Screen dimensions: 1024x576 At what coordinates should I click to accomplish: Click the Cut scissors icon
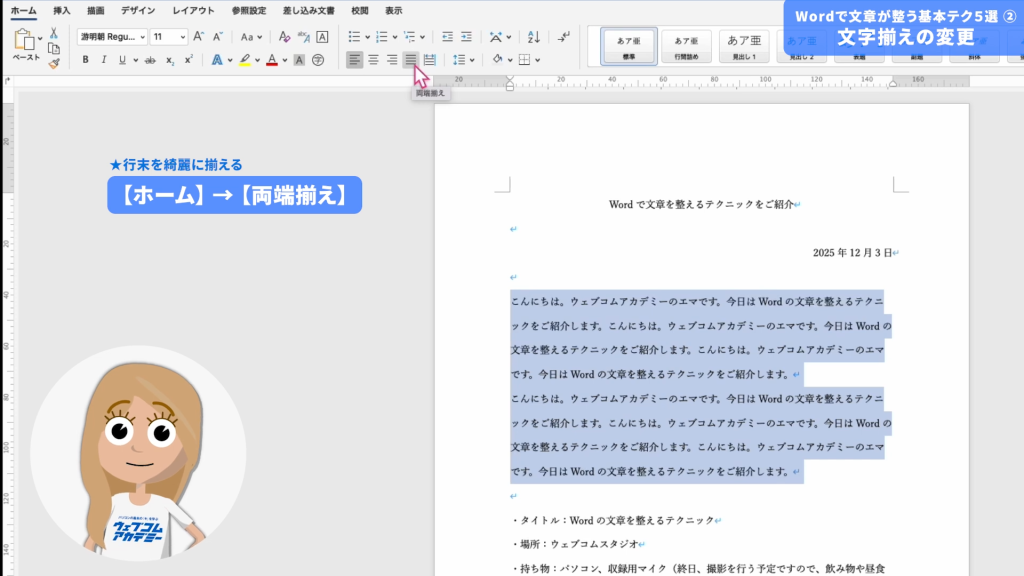point(54,33)
